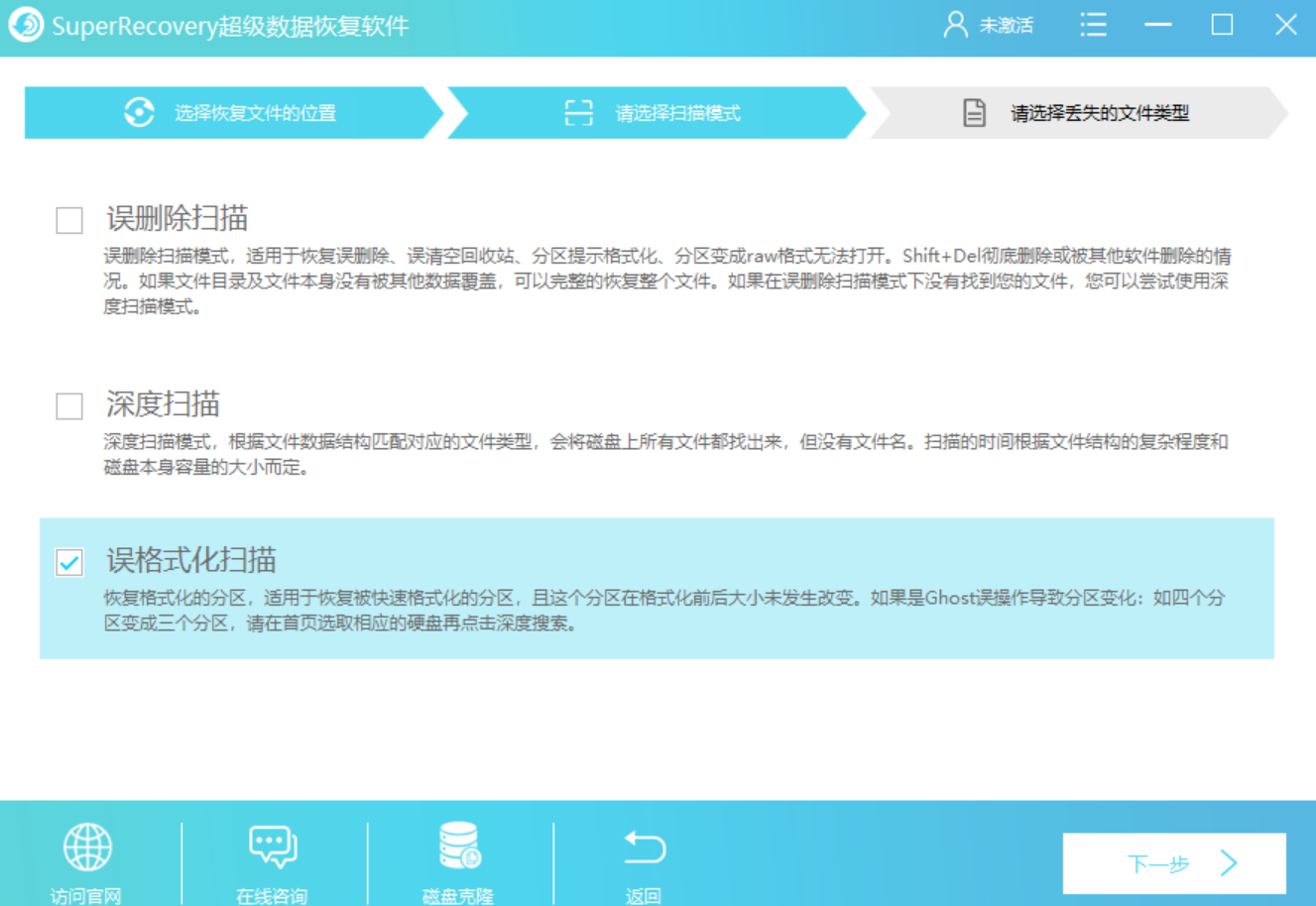Click the SuperRecovery logo icon
The image size is (1316, 906).
point(26,25)
